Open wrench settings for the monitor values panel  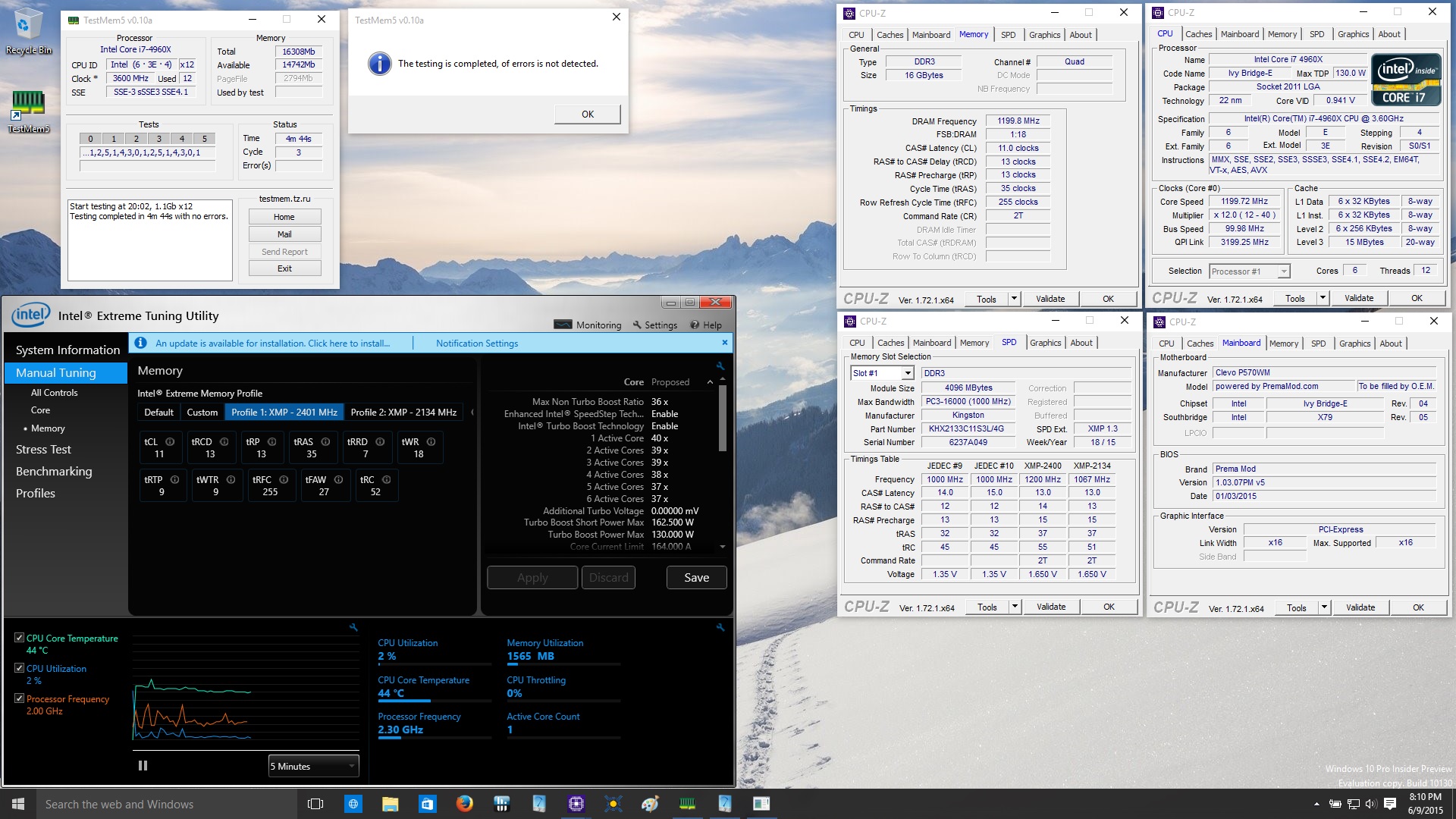[x=720, y=627]
